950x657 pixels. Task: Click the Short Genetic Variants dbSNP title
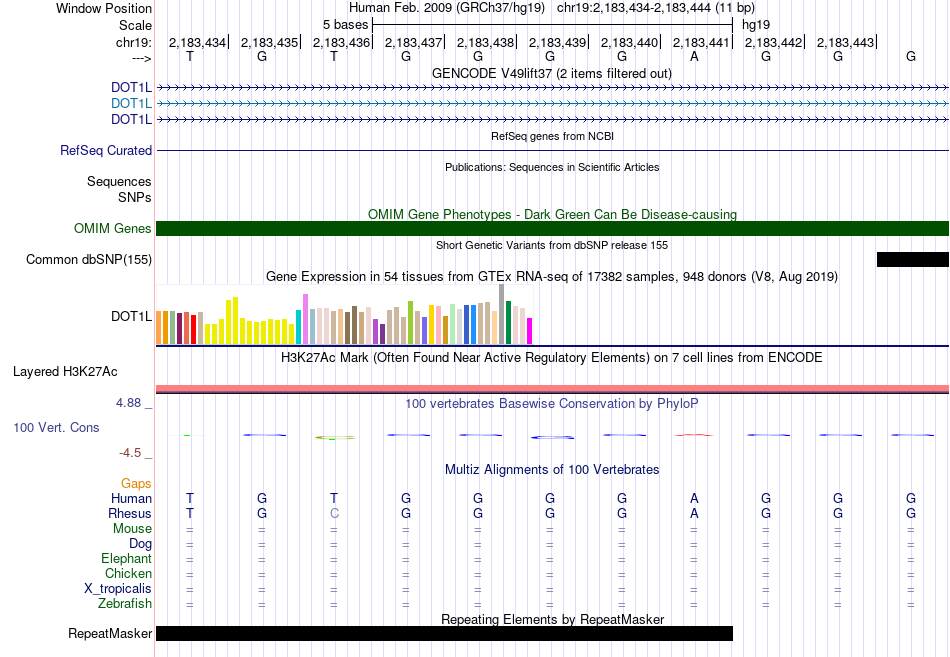[552, 245]
